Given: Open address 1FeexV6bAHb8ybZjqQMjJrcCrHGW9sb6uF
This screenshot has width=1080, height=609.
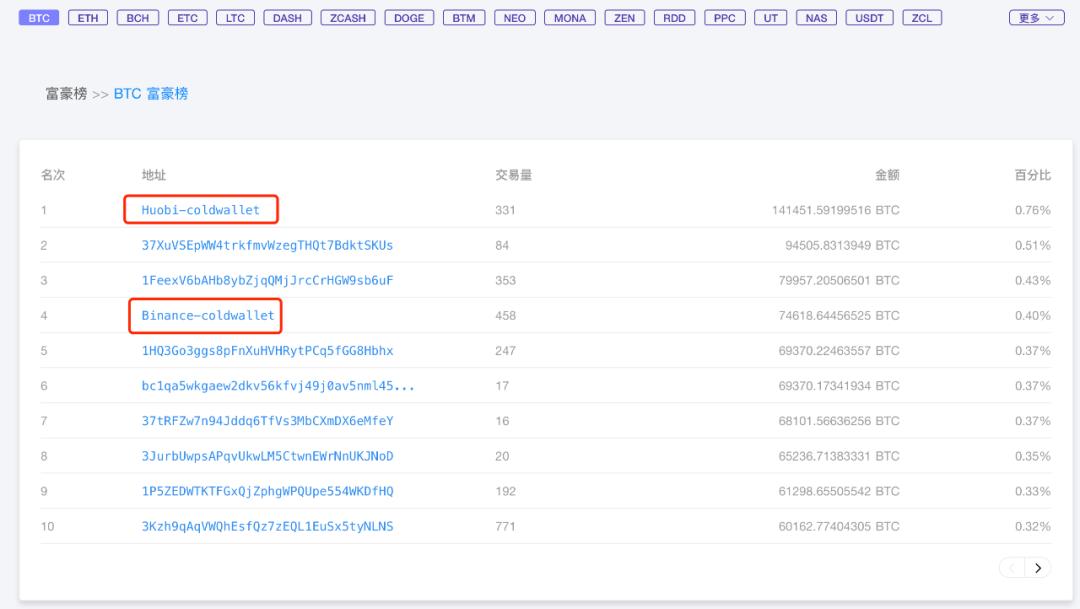Looking at the screenshot, I should [267, 280].
